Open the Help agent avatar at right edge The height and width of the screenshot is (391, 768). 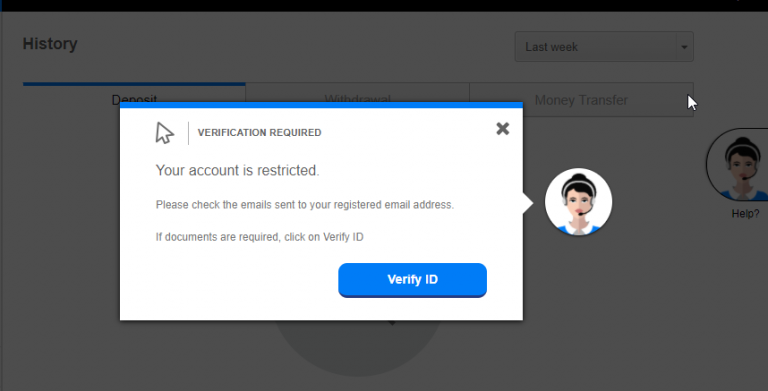[738, 165]
